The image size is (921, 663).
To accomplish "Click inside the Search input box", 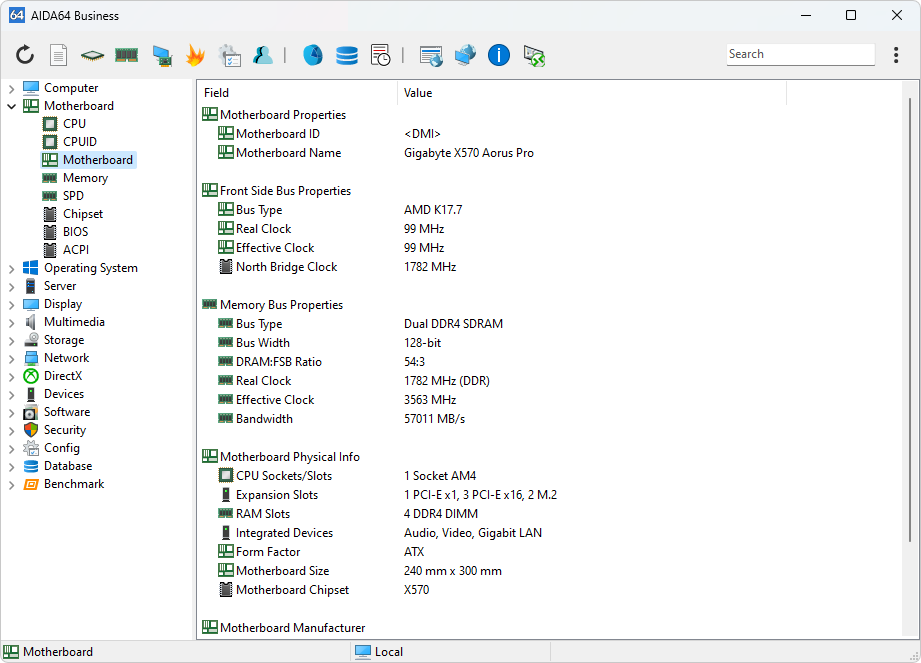I will pyautogui.click(x=798, y=55).
